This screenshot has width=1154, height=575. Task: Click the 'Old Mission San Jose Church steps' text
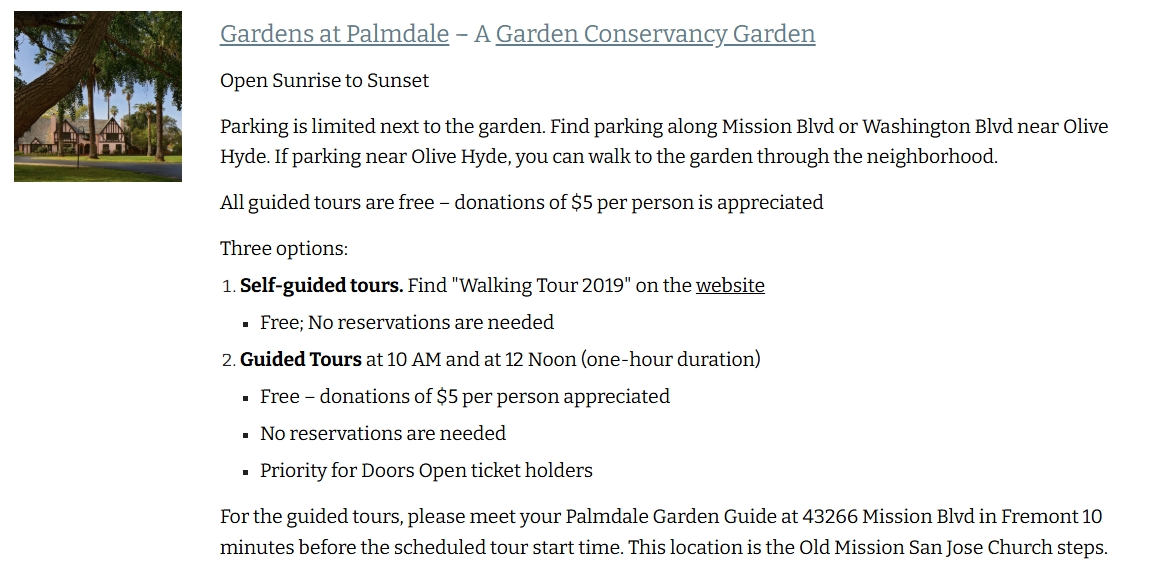click(x=952, y=548)
